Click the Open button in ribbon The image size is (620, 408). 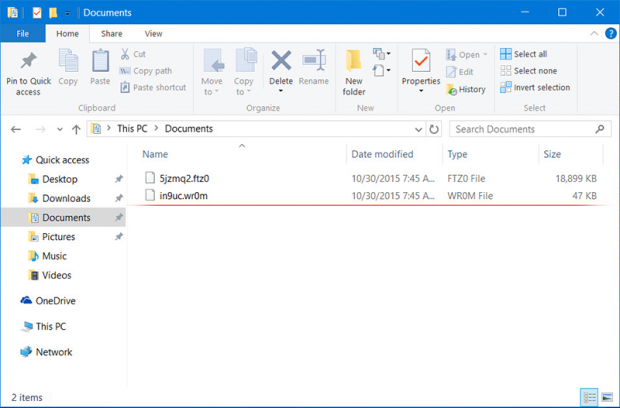coord(467,55)
